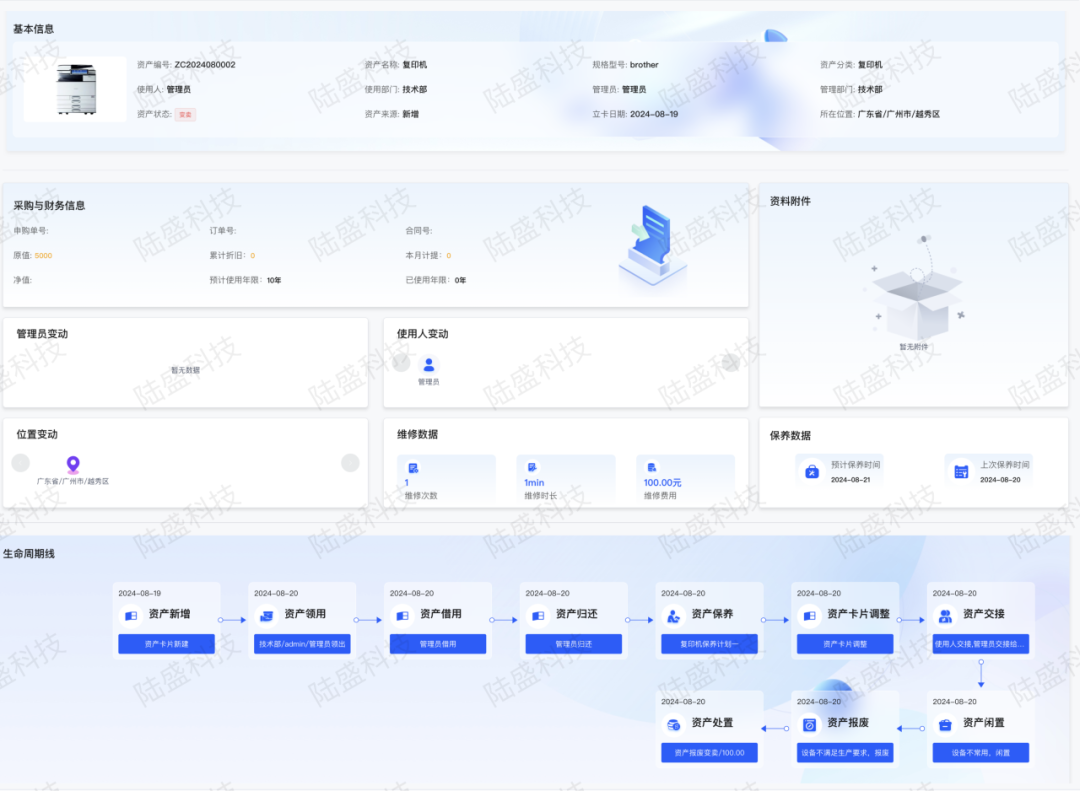
Task: Go to previous item in 使用人变动 carousel
Action: tap(401, 362)
